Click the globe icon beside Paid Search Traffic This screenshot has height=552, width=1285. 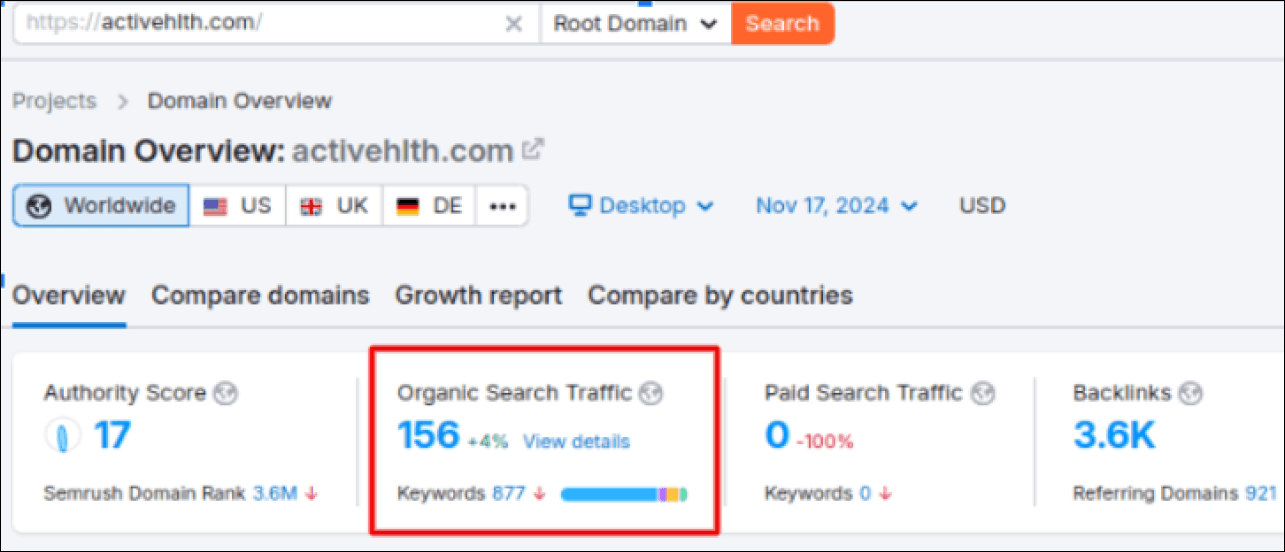pyautogui.click(x=983, y=393)
